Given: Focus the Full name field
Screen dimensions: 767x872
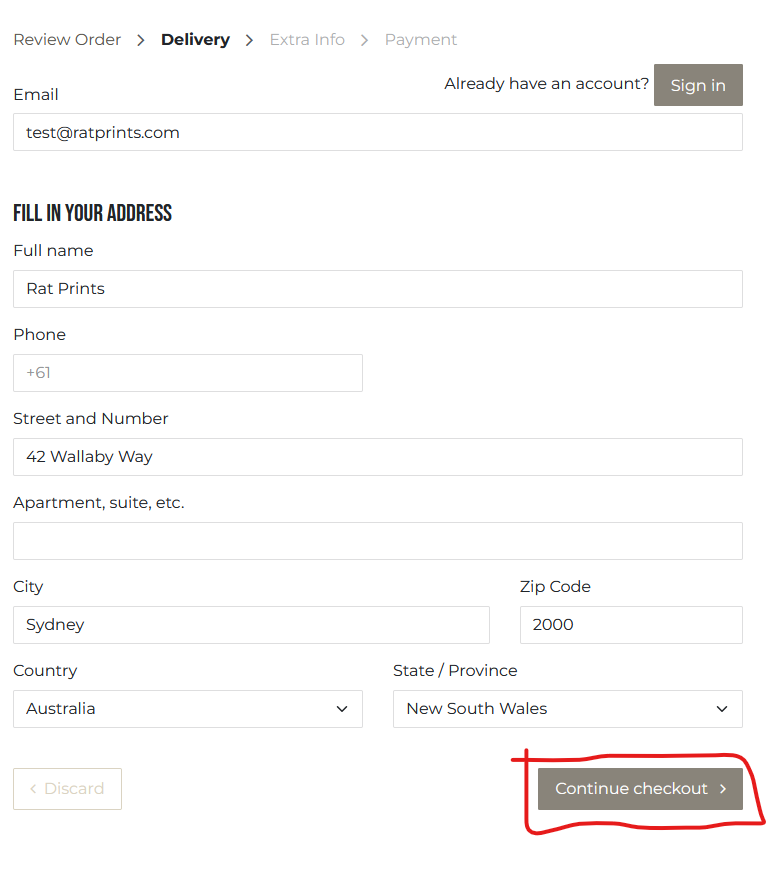Looking at the screenshot, I should click(377, 289).
